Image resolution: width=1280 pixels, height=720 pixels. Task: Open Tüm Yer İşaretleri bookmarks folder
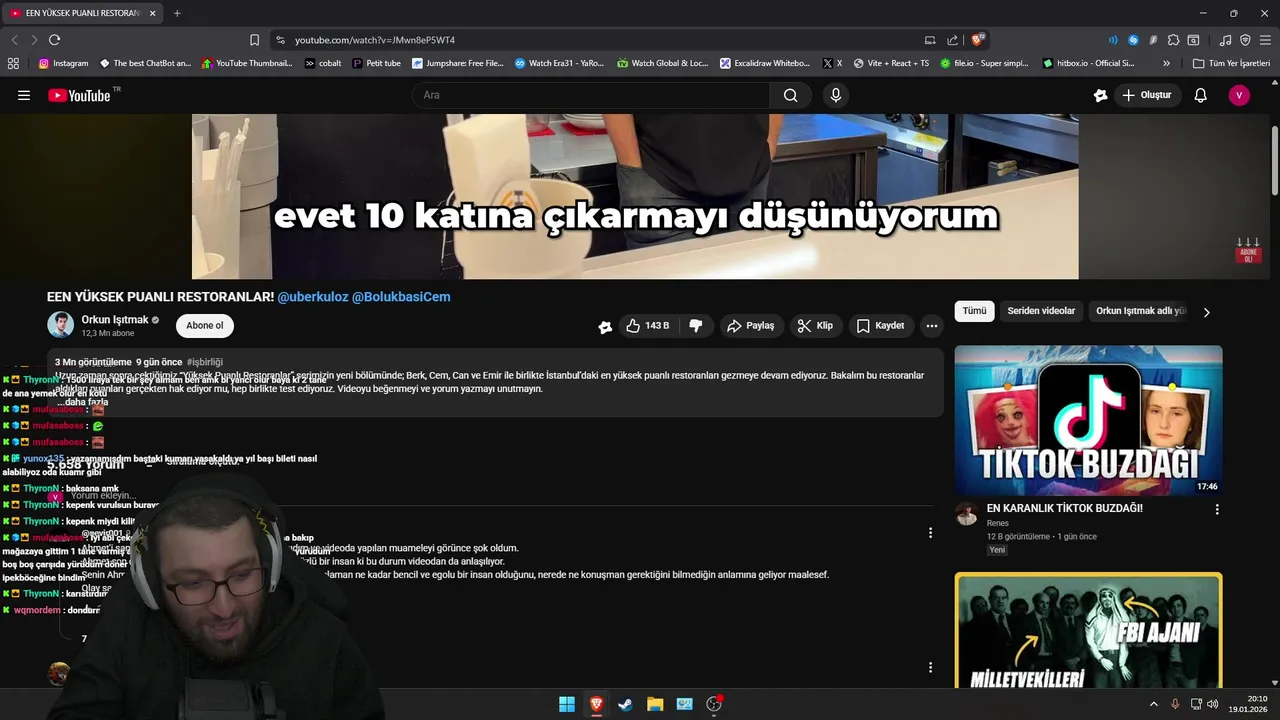coord(1231,63)
